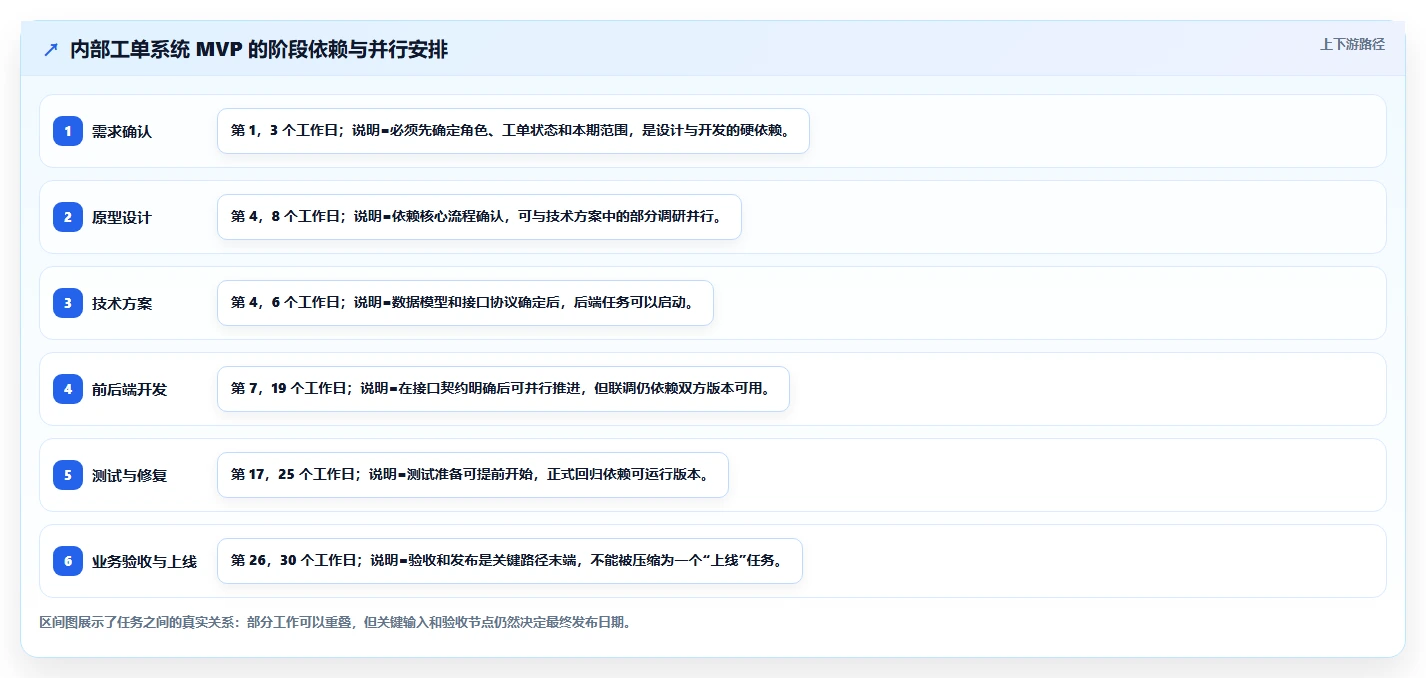Click the title 内部工单系统 MVP 的阶段依赖与并行安排
1426x678 pixels.
259,50
